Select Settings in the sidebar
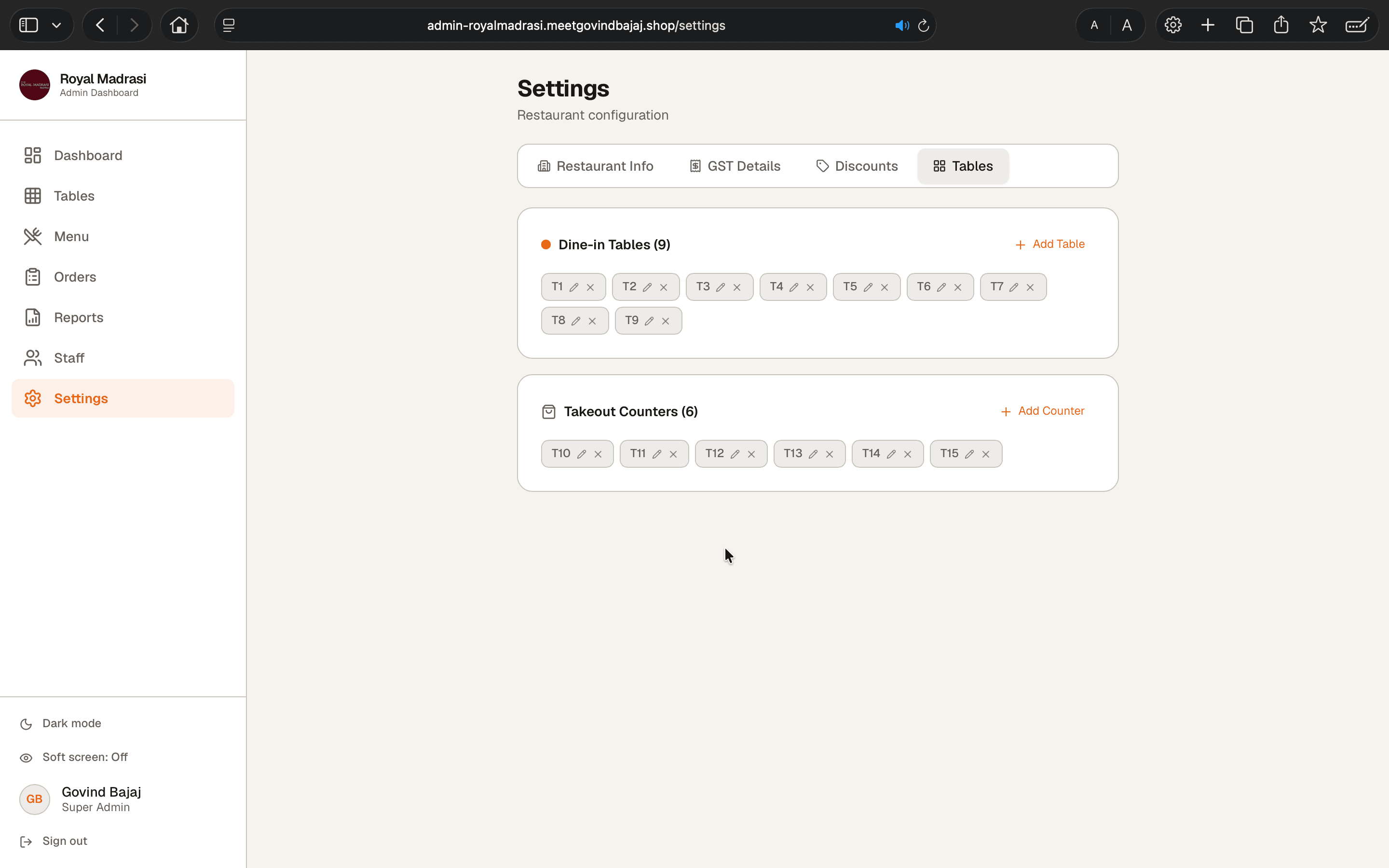 123,398
